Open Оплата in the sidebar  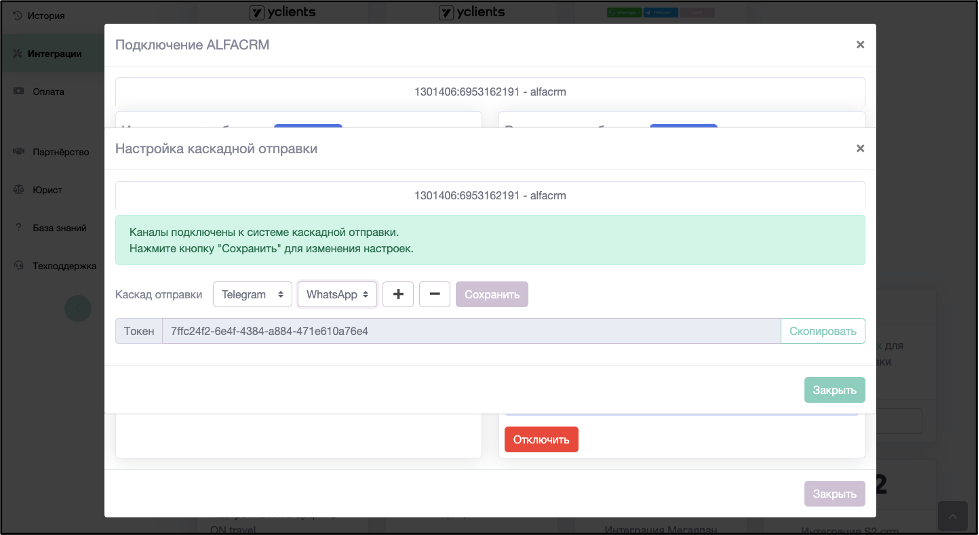pyautogui.click(x=48, y=92)
